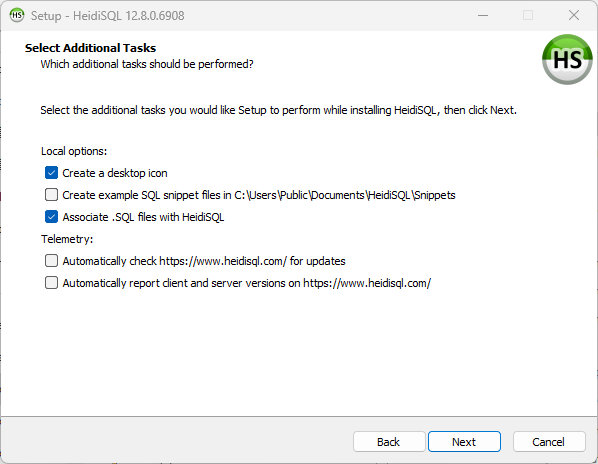The height and width of the screenshot is (464, 598).
Task: Click the disabled maximize button
Action: (x=528, y=15)
